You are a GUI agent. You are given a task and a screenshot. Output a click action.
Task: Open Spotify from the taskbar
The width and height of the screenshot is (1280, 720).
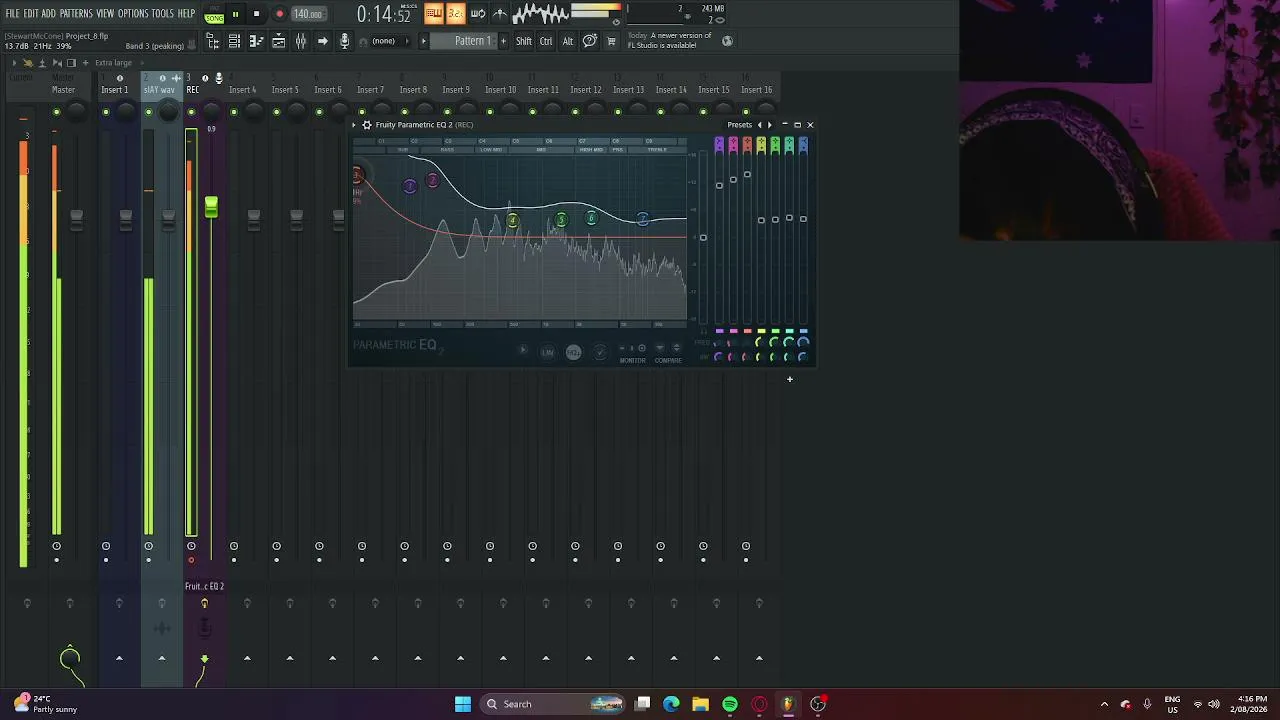[x=730, y=704]
